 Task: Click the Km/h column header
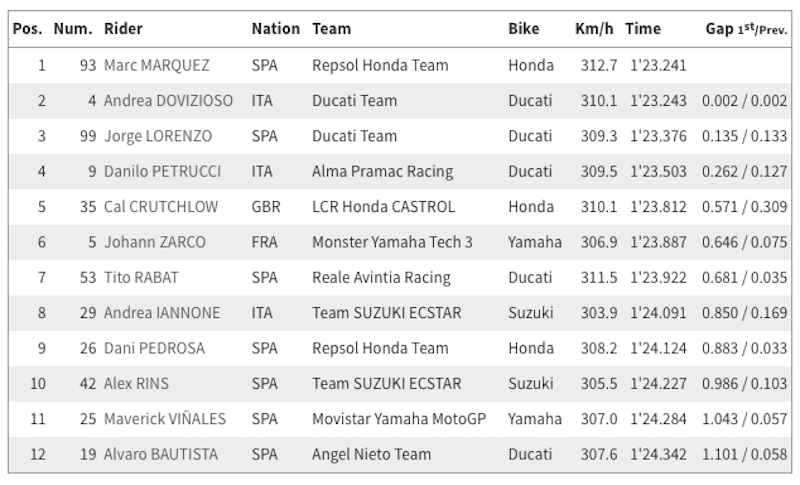594,29
